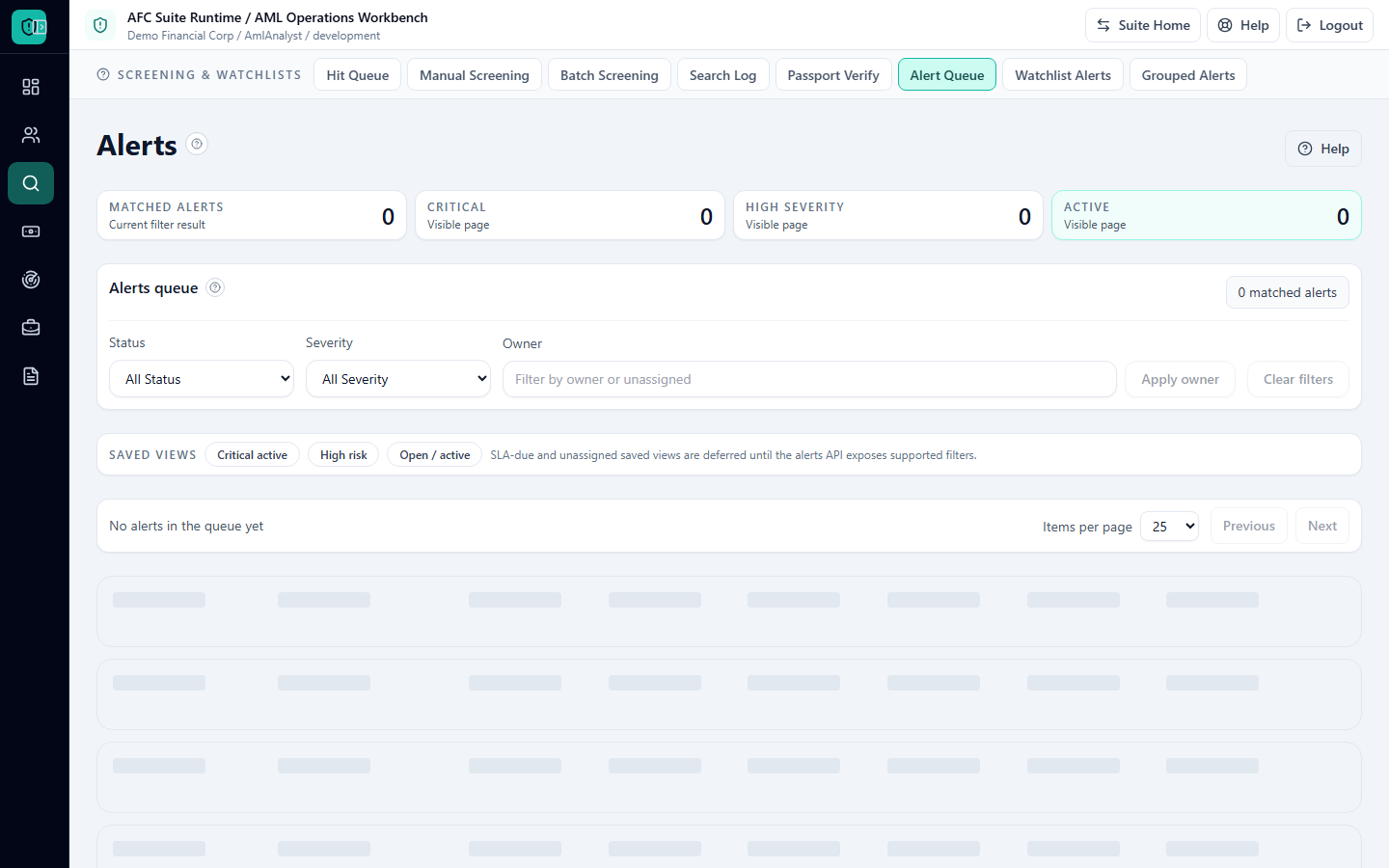This screenshot has height=868, width=1389.
Task: Go to Suite Home
Action: (x=1143, y=25)
